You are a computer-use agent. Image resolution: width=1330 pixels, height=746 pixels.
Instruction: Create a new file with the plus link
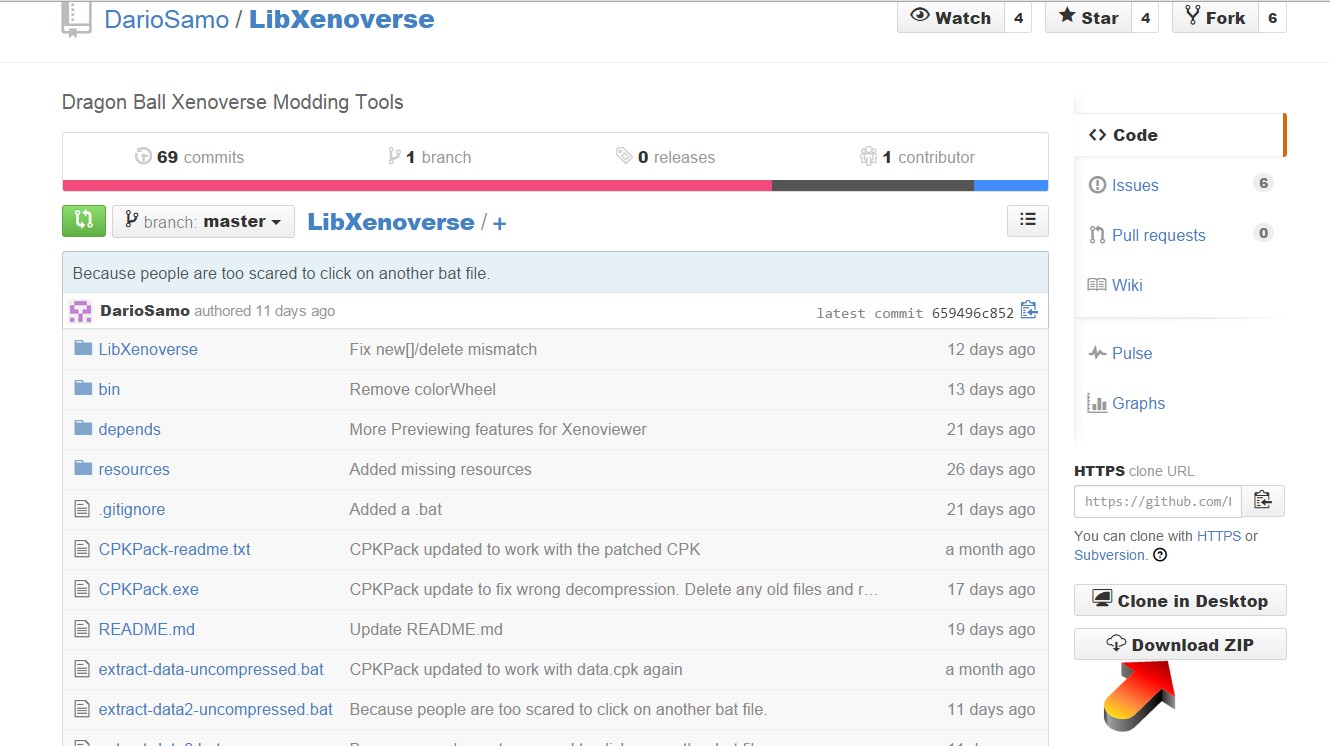[499, 223]
